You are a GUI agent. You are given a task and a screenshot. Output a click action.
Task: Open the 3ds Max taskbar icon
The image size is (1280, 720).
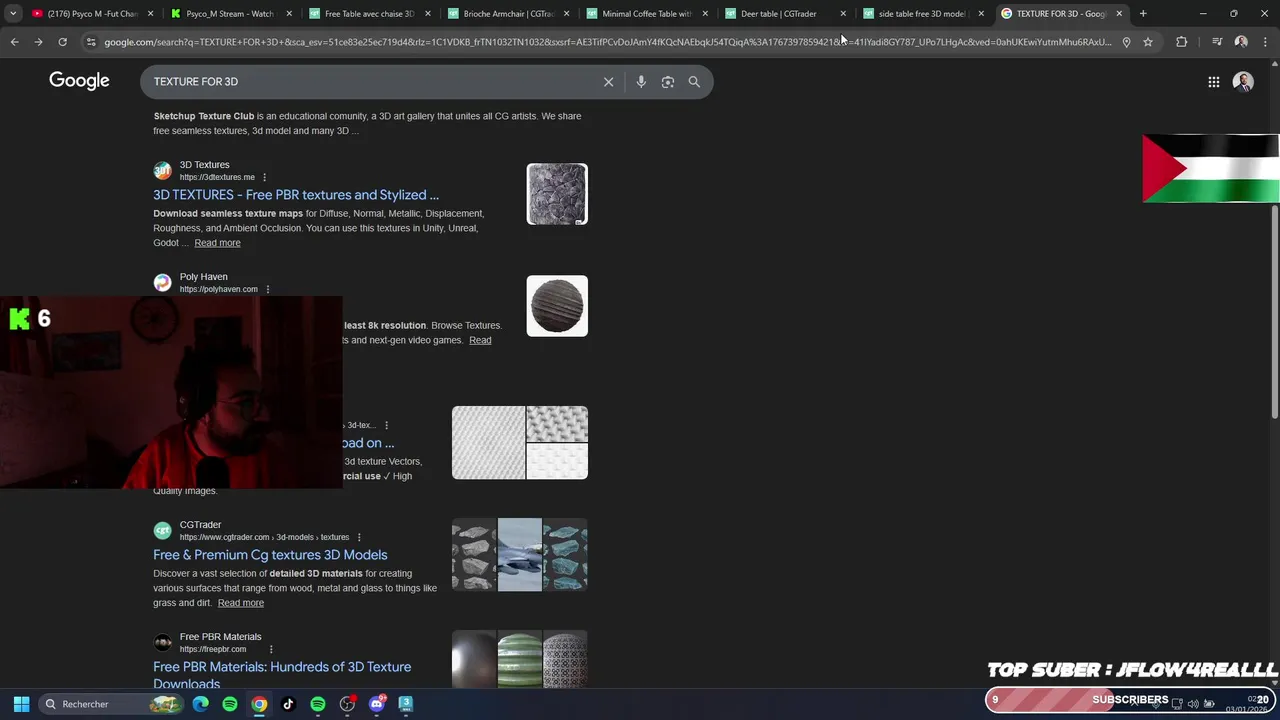click(x=406, y=704)
